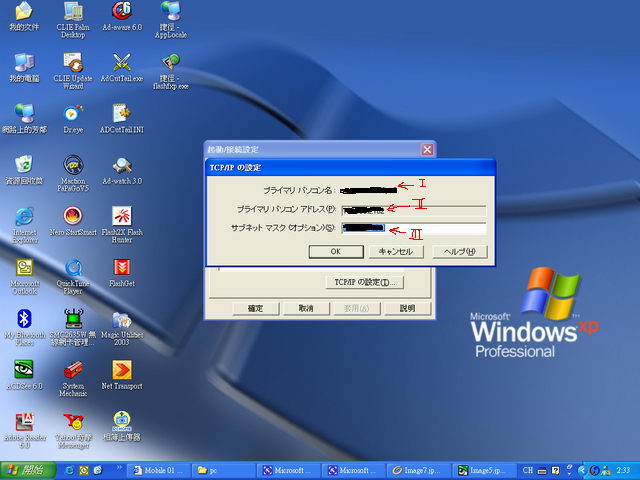Click the 取消 button in the back dialog
640x480 pixels.
(306, 309)
